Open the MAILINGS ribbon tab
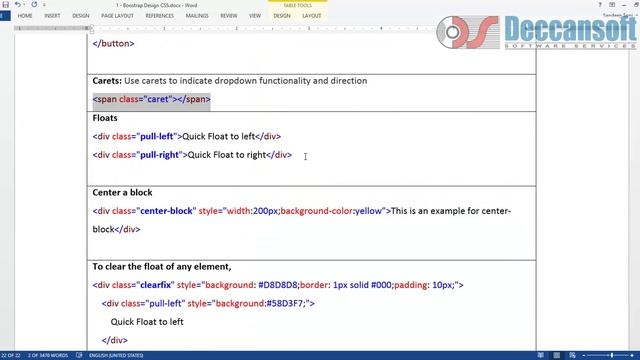The height and width of the screenshot is (360, 640). [x=197, y=16]
